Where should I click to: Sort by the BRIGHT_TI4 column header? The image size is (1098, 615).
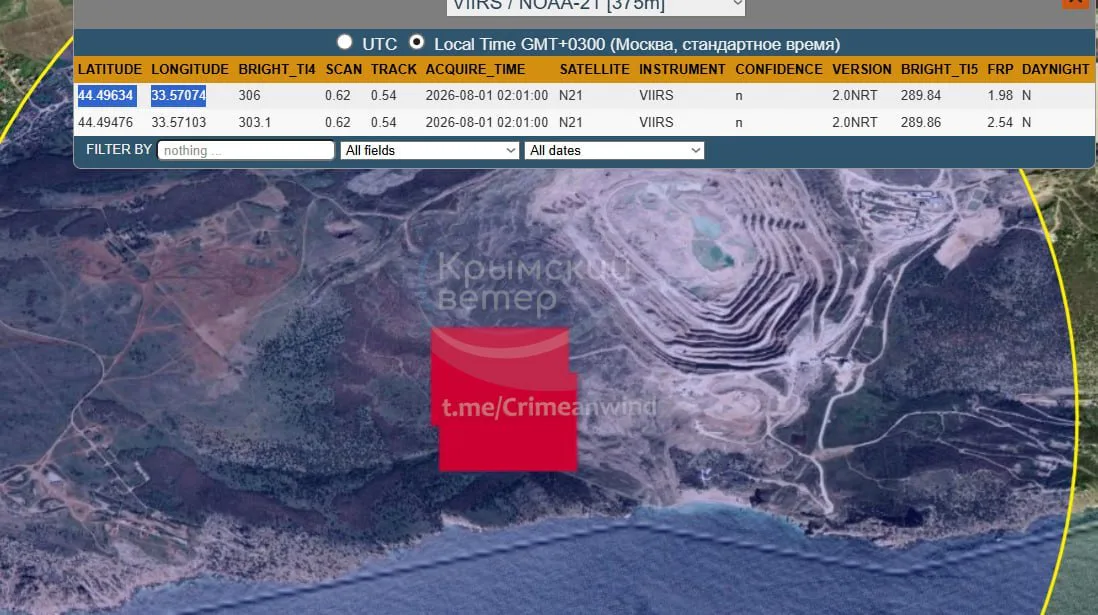(277, 69)
